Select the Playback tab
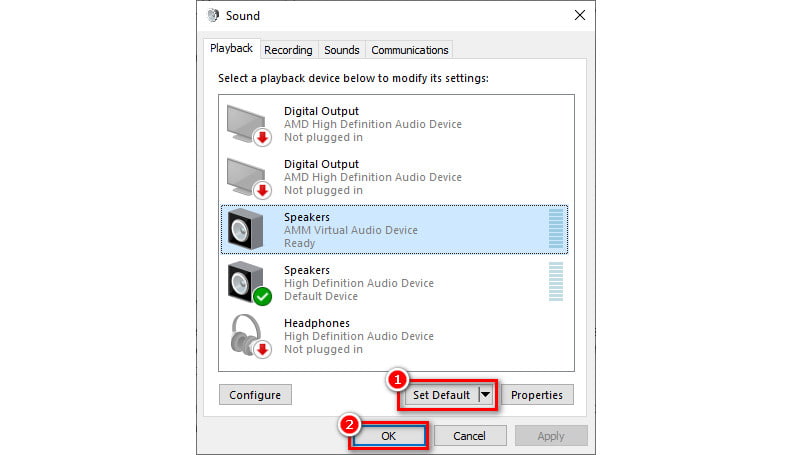Screen dimensions: 800x455 coord(231,49)
